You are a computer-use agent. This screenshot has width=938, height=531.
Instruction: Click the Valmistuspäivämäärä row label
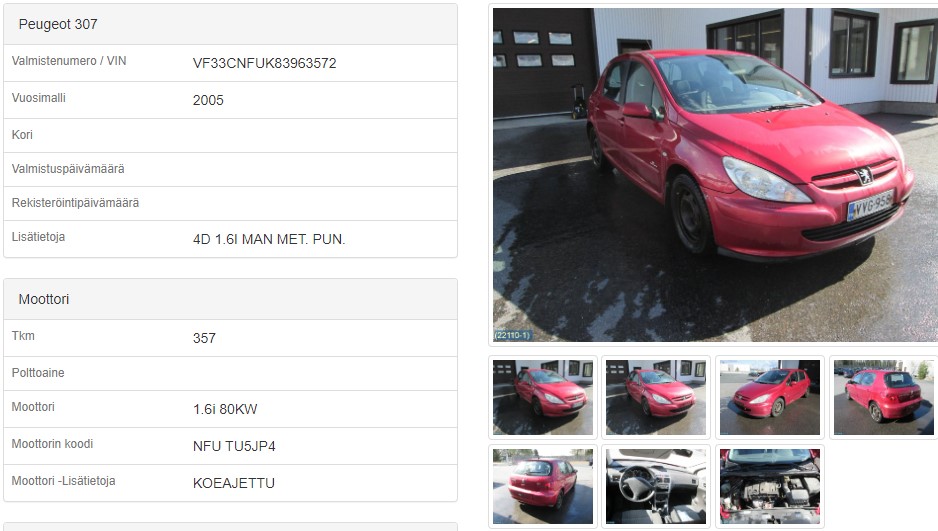click(68, 169)
